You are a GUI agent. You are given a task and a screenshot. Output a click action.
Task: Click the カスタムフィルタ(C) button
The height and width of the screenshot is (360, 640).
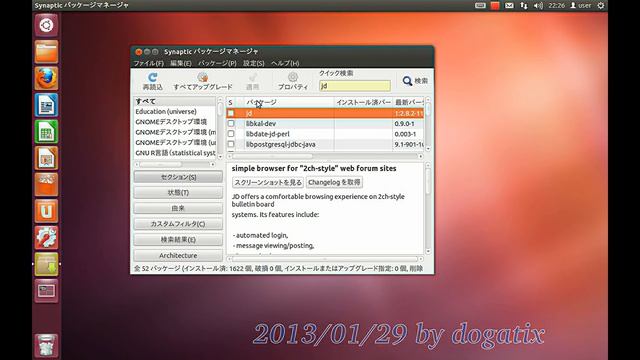coord(178,224)
